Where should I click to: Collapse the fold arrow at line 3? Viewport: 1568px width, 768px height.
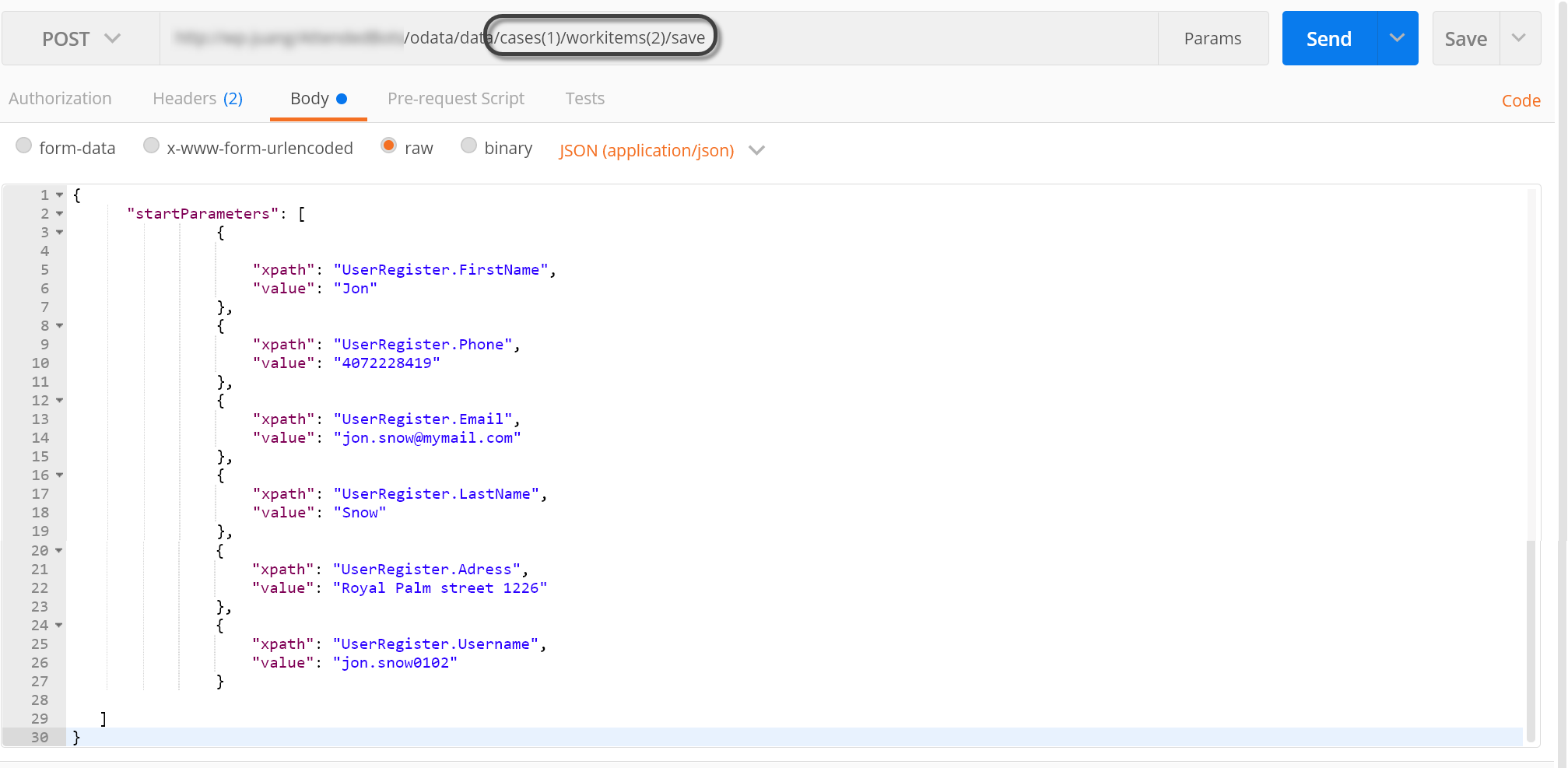[x=60, y=233]
